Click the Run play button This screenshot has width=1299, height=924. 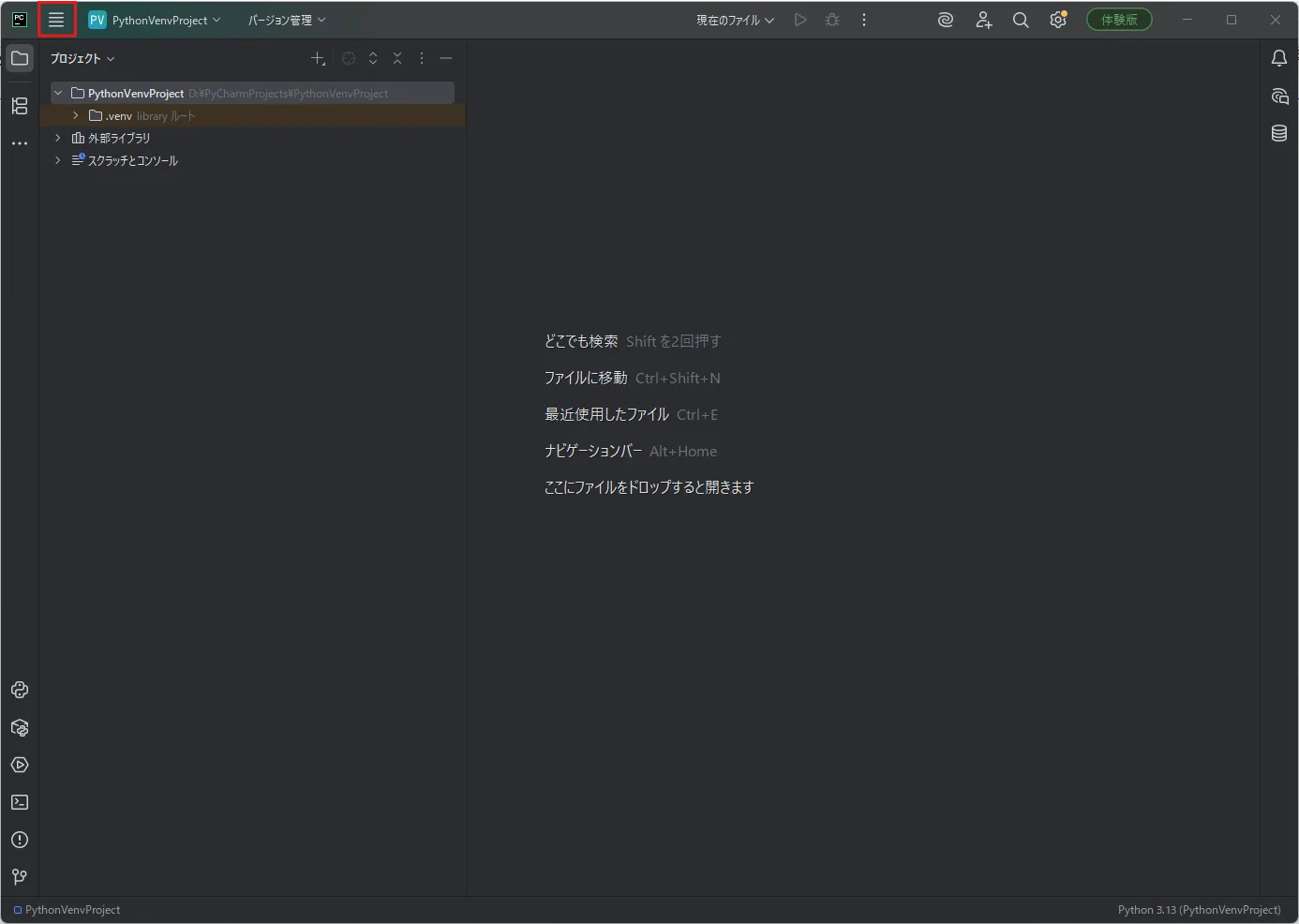800,20
